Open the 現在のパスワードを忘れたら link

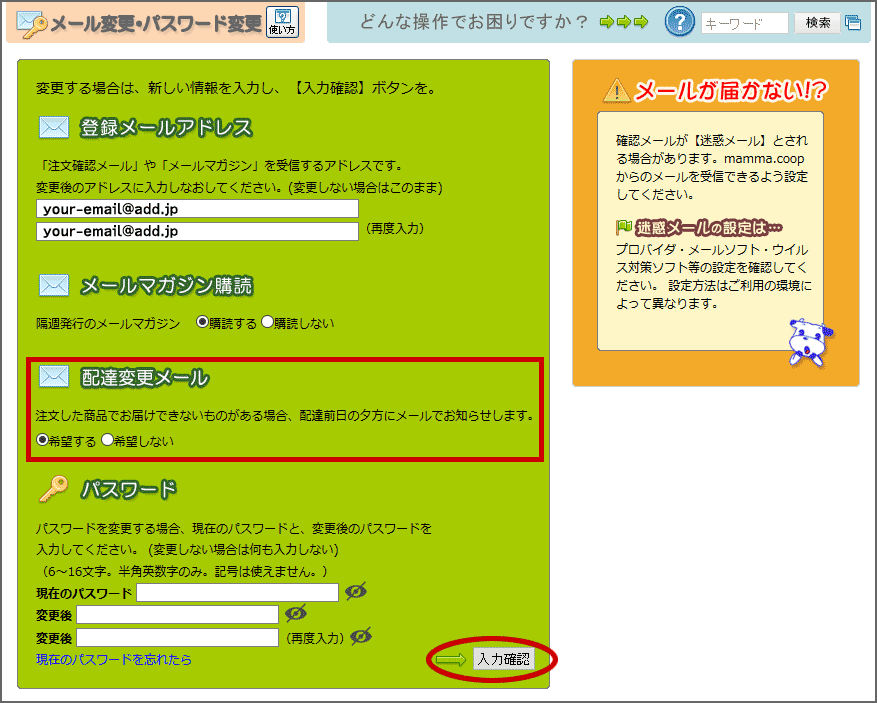tap(114, 659)
